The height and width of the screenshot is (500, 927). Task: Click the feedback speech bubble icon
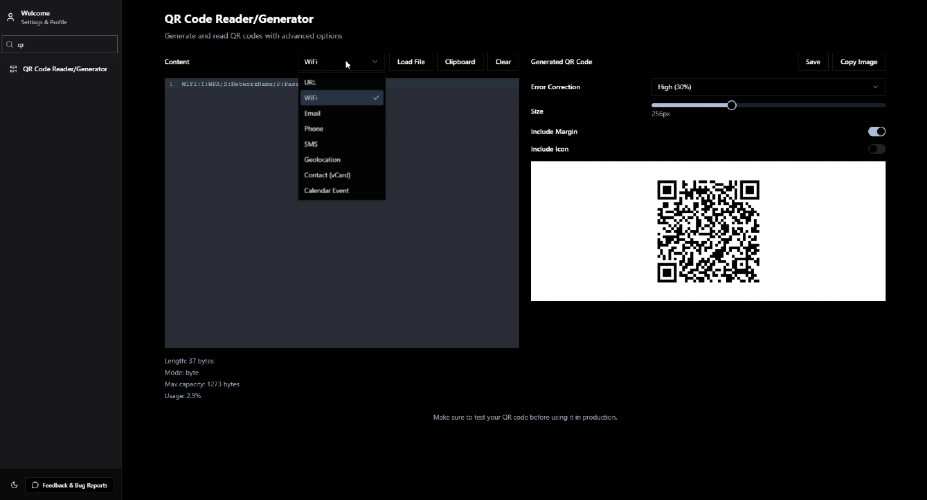point(35,485)
